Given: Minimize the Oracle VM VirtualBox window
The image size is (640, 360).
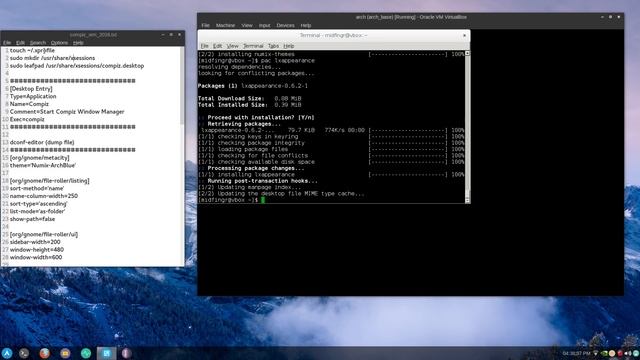Looking at the screenshot, I should point(602,17).
